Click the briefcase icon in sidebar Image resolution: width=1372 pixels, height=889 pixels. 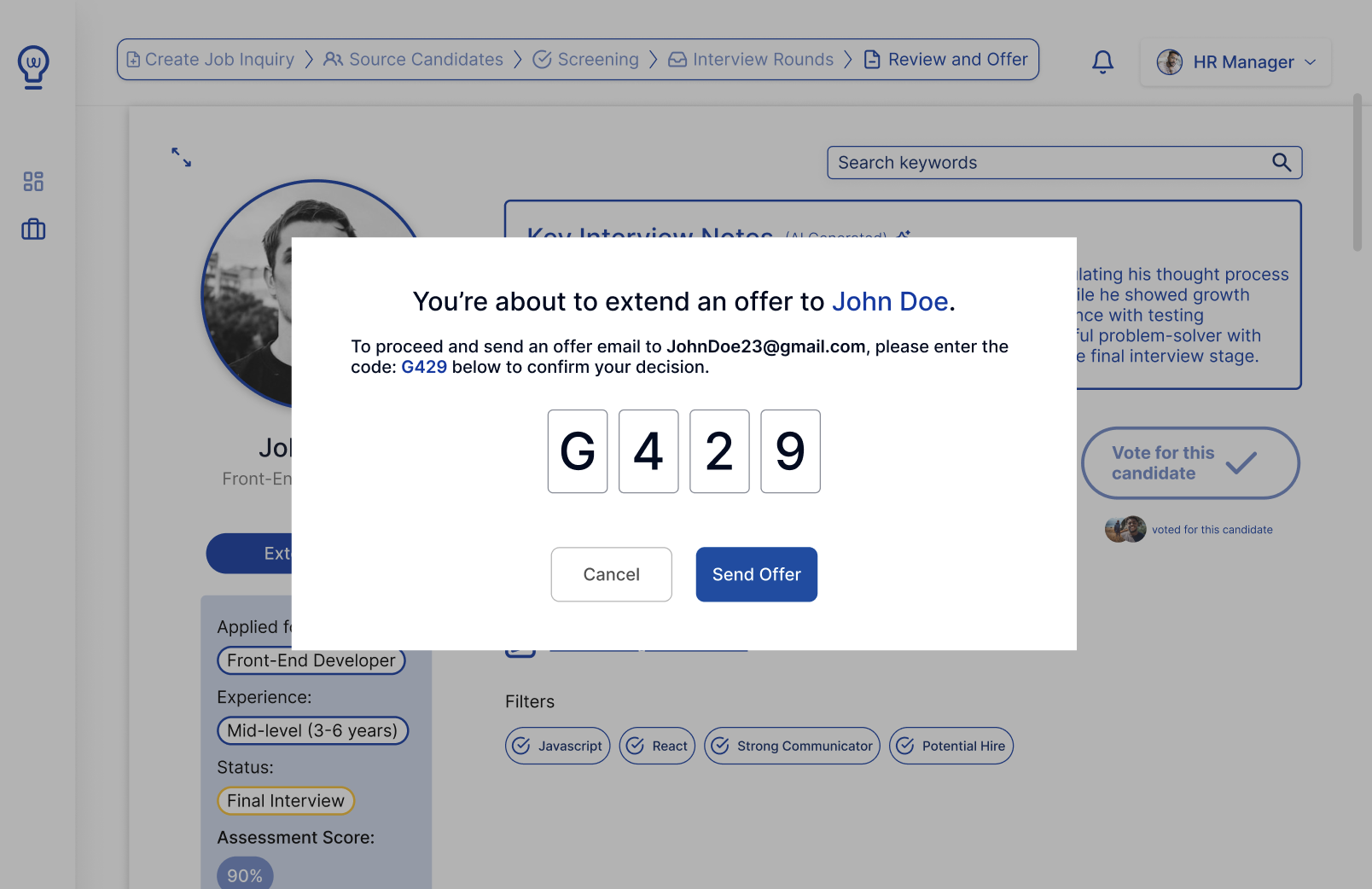(x=32, y=229)
